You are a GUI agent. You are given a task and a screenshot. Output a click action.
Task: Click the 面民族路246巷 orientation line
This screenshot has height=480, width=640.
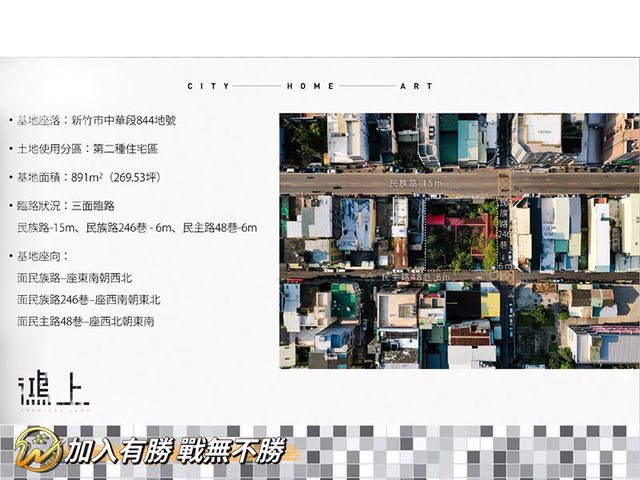coord(88,299)
